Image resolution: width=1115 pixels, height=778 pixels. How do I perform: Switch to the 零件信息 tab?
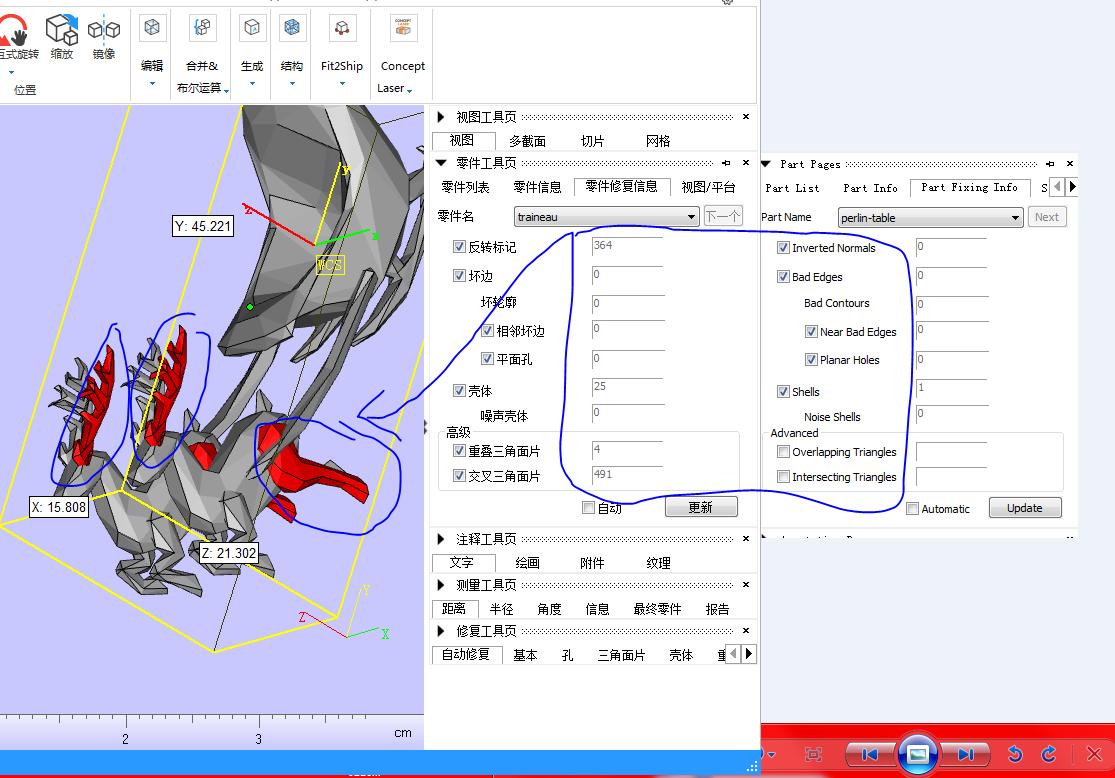[x=538, y=187]
